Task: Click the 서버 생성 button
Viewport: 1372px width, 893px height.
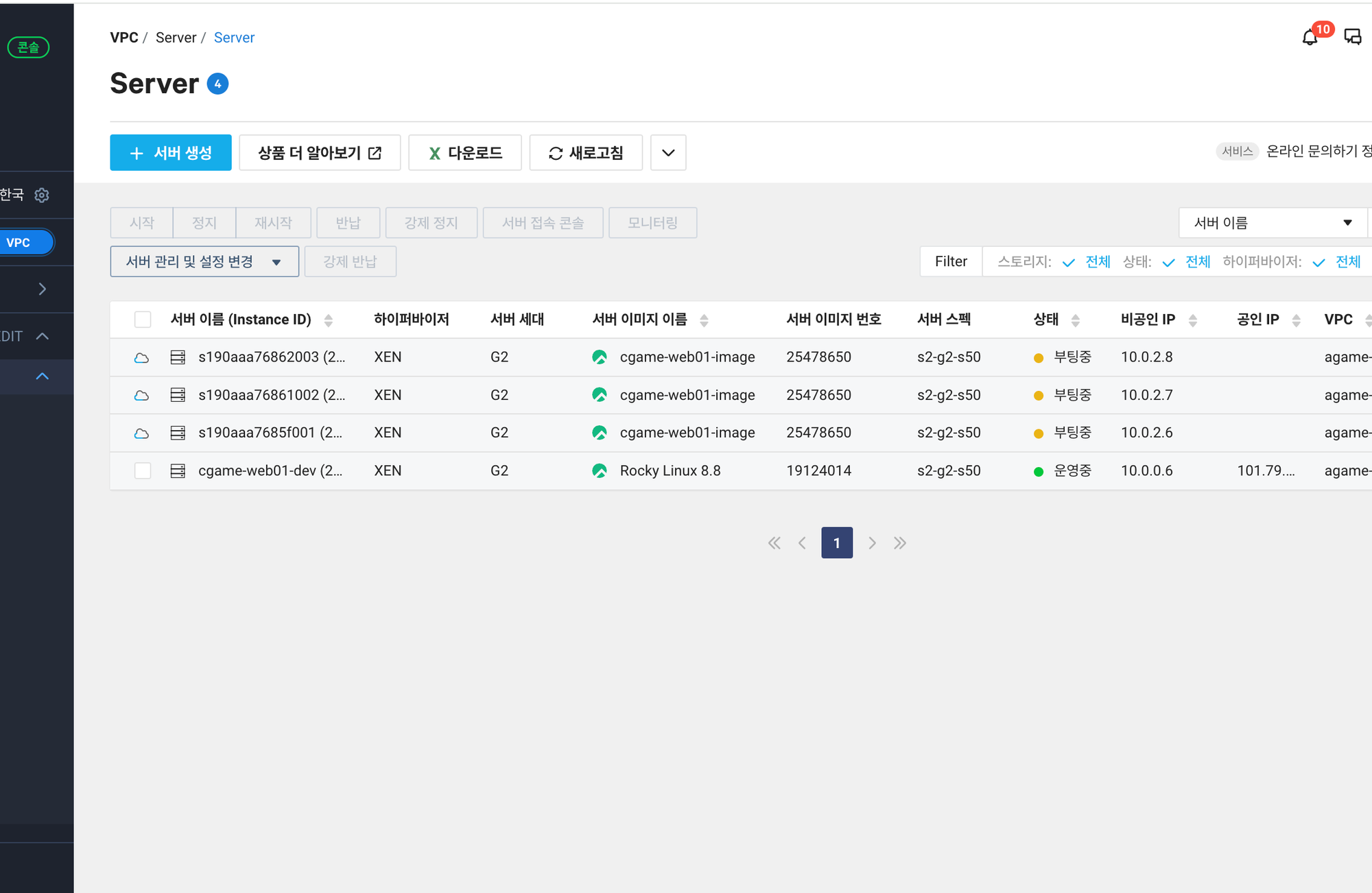Action: pyautogui.click(x=171, y=152)
